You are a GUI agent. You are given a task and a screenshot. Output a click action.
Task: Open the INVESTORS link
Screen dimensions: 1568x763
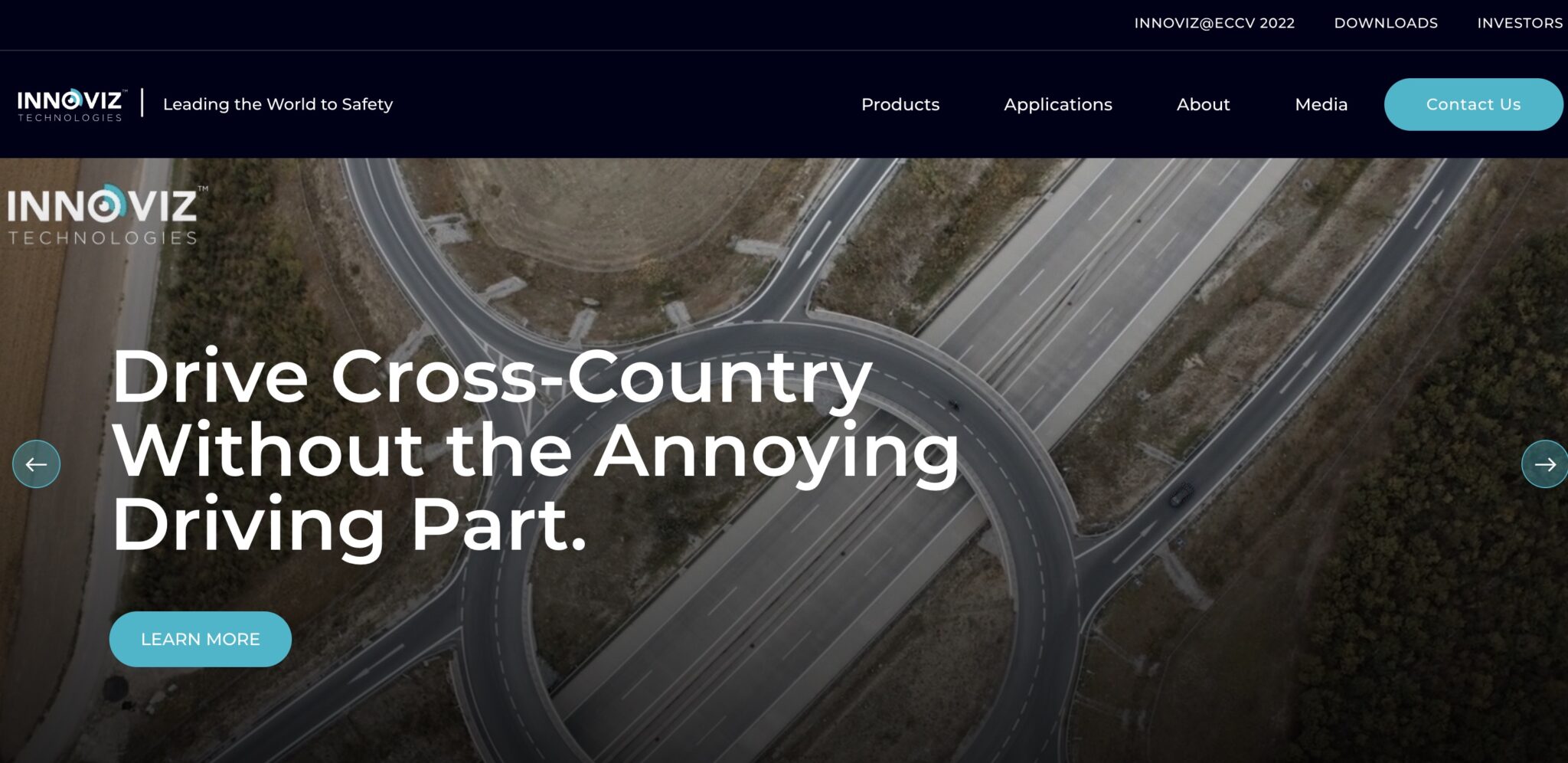(x=1520, y=23)
